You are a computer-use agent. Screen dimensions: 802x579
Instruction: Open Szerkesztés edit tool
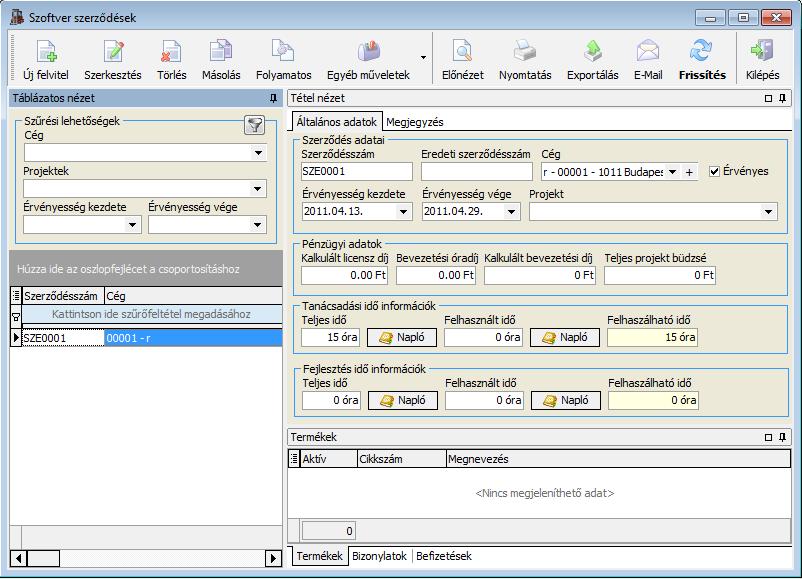pos(113,52)
